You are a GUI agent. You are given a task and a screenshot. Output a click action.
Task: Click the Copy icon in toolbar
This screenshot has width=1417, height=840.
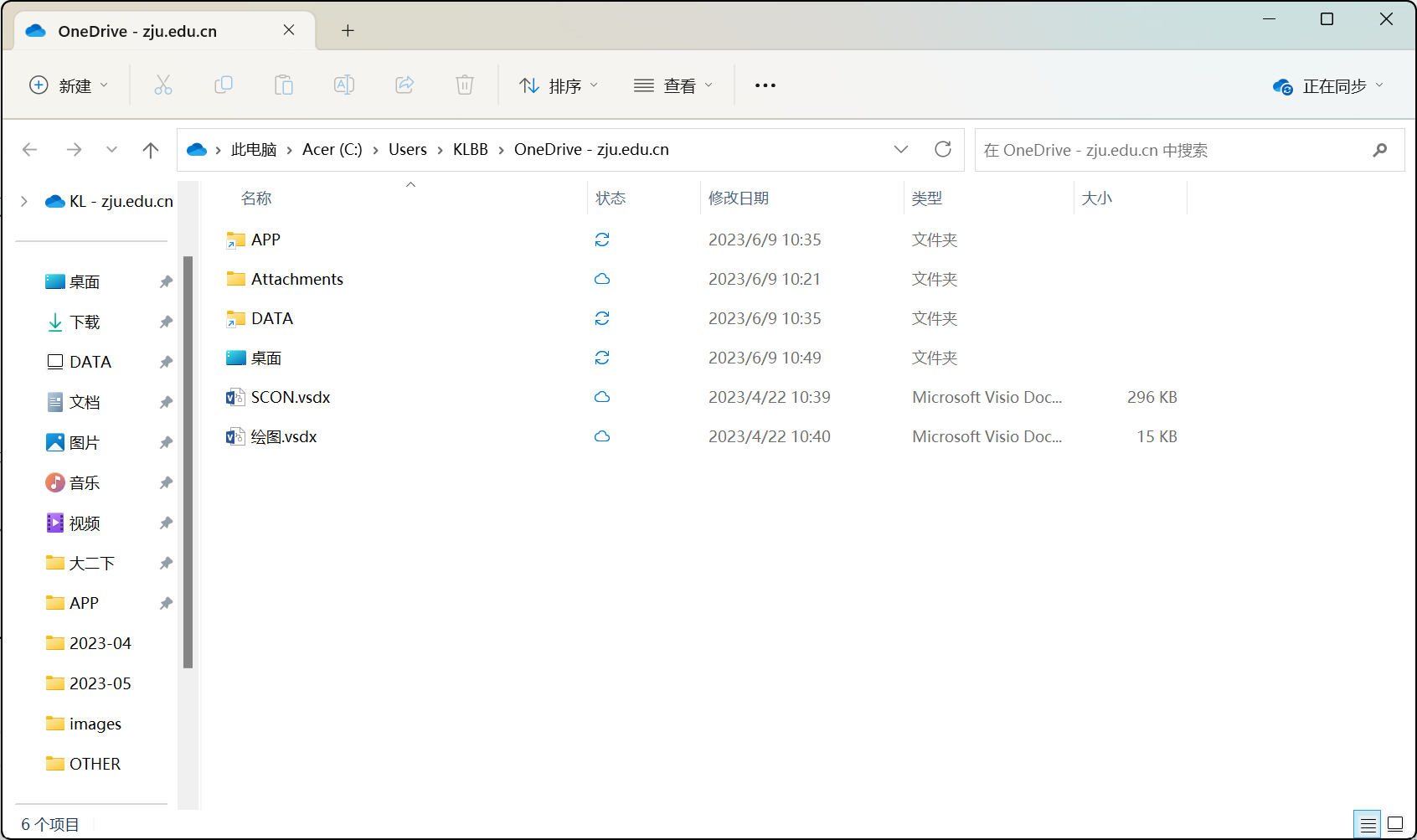tap(224, 85)
